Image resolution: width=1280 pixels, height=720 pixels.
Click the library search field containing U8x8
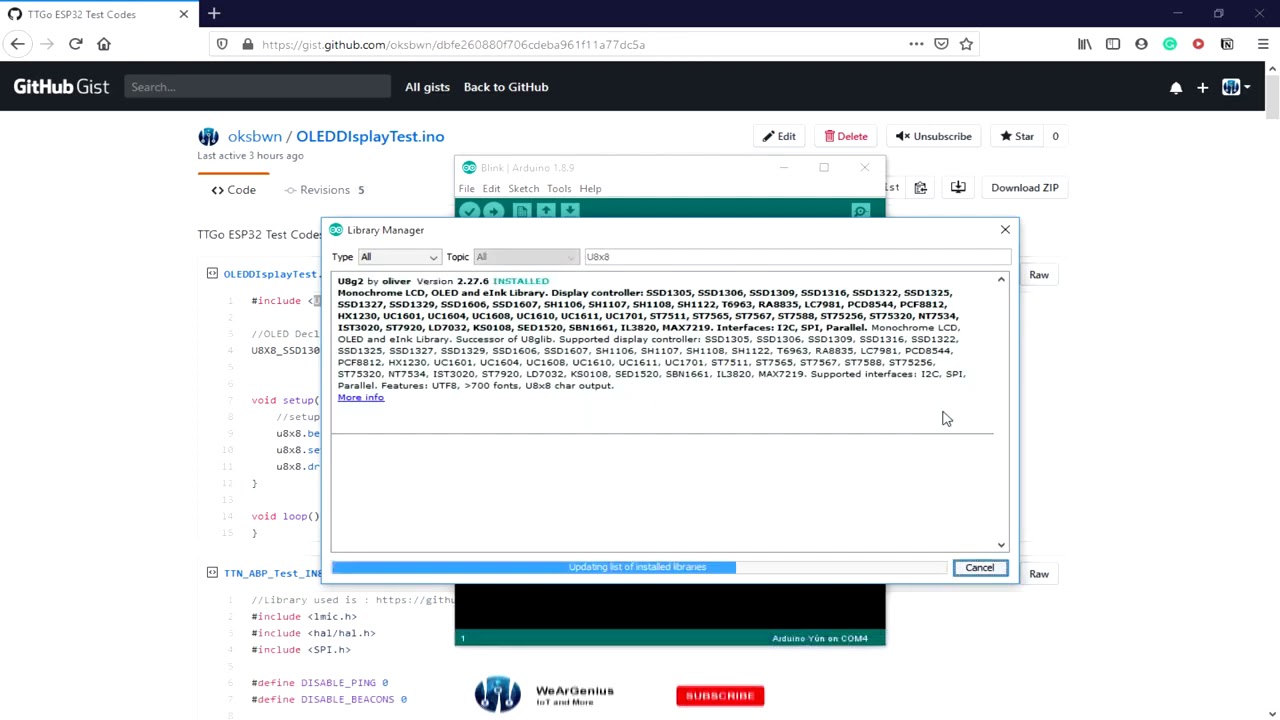797,257
